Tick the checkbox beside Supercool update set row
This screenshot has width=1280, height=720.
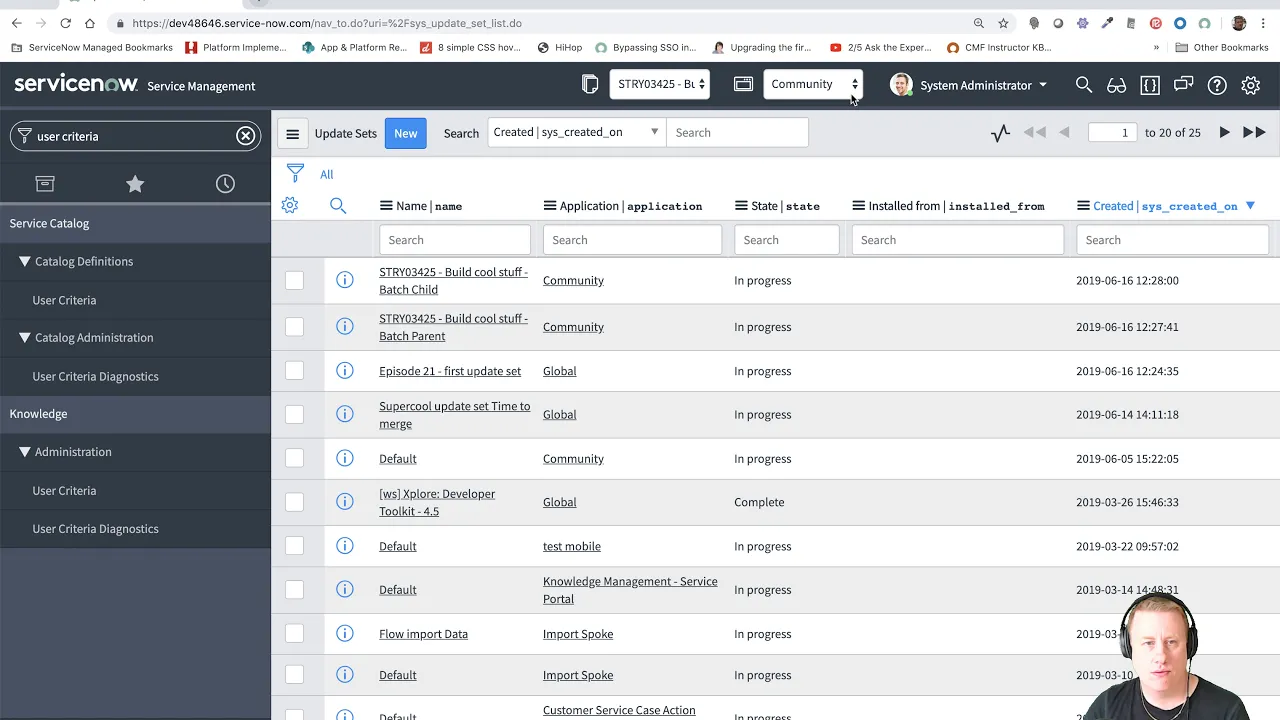pyautogui.click(x=294, y=414)
